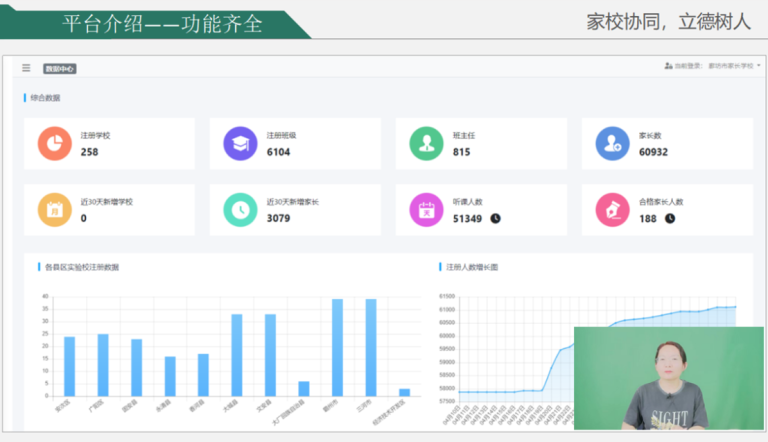
Task: Click the user icon beside 当前登录
Action: pyautogui.click(x=668, y=66)
